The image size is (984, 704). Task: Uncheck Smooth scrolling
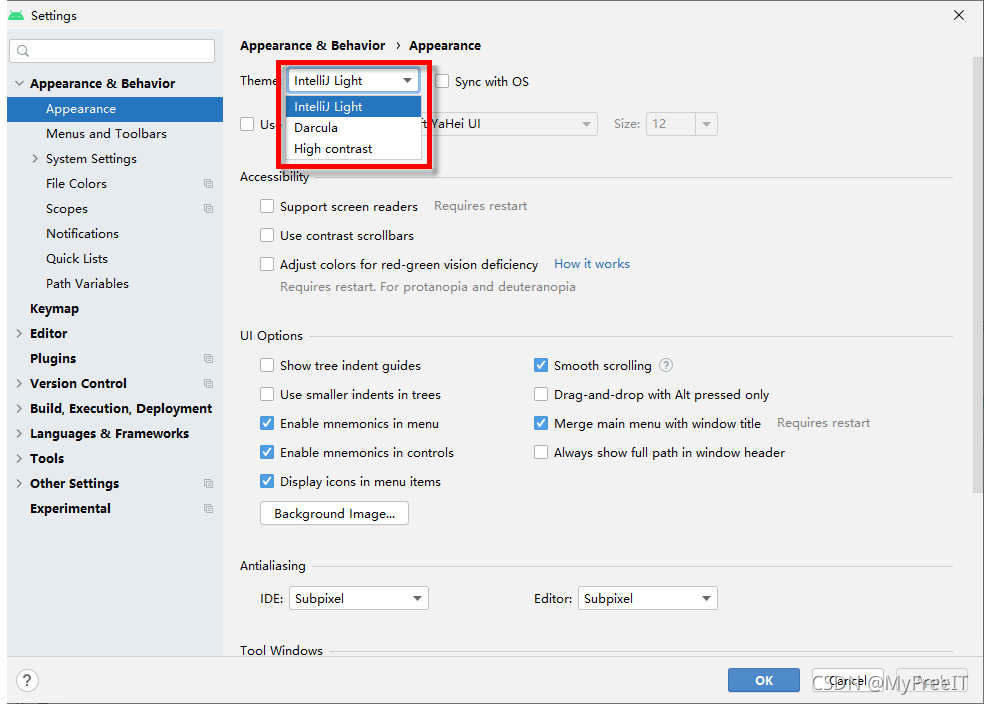click(540, 365)
